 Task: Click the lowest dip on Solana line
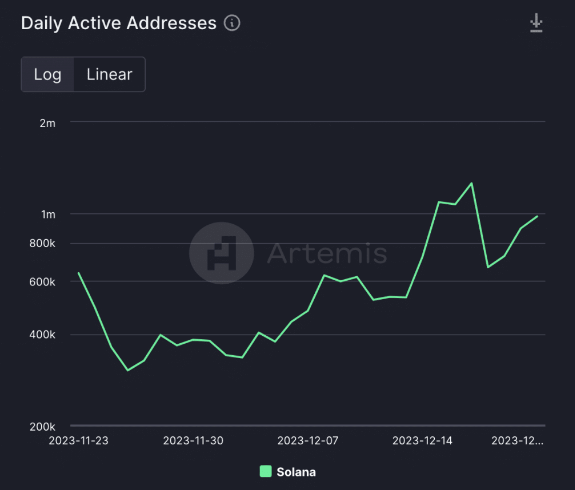click(128, 370)
